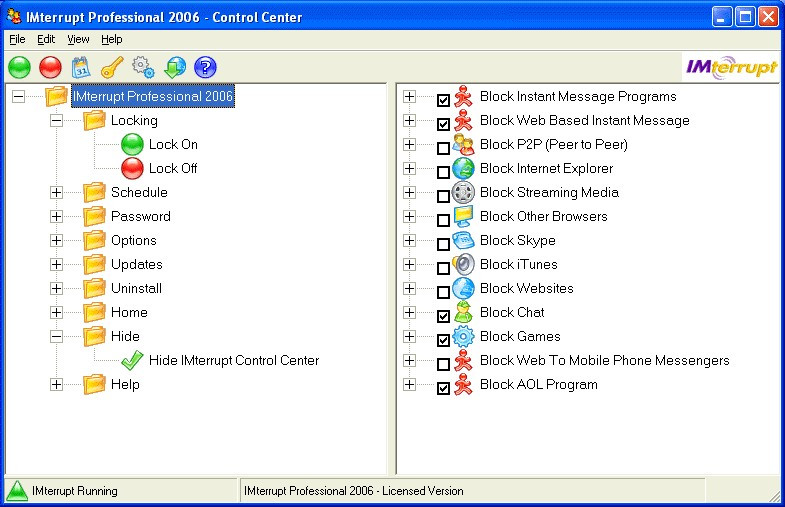This screenshot has height=507, width=785.
Task: Click the IMterrupt logo in toolbar
Action: (731, 67)
